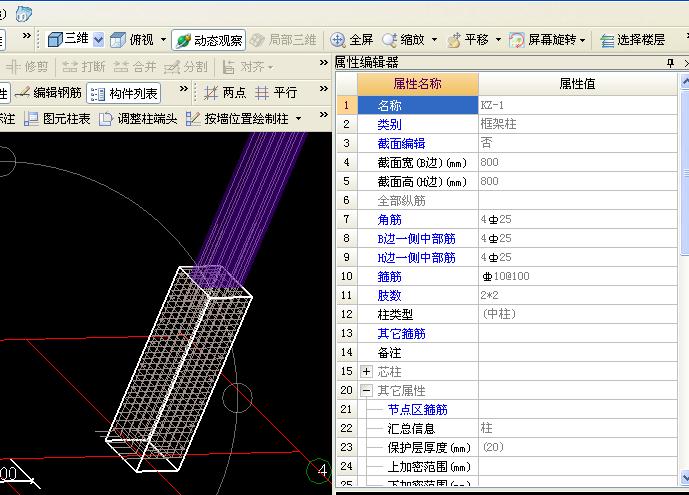Viewport: 689px width, 495px height.
Task: Click the B边一侧中部筋 property link
Action: pyautogui.click(x=416, y=238)
